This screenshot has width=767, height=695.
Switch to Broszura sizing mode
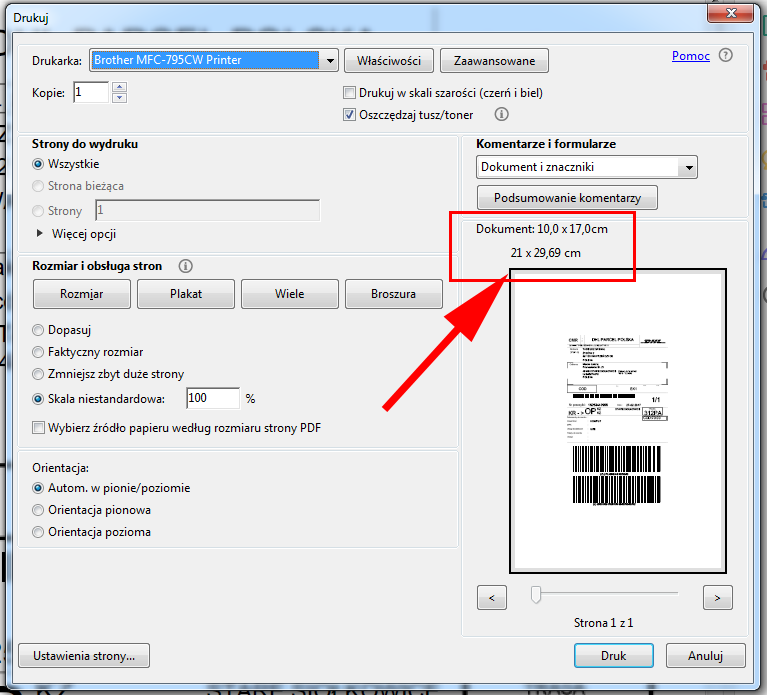click(393, 294)
